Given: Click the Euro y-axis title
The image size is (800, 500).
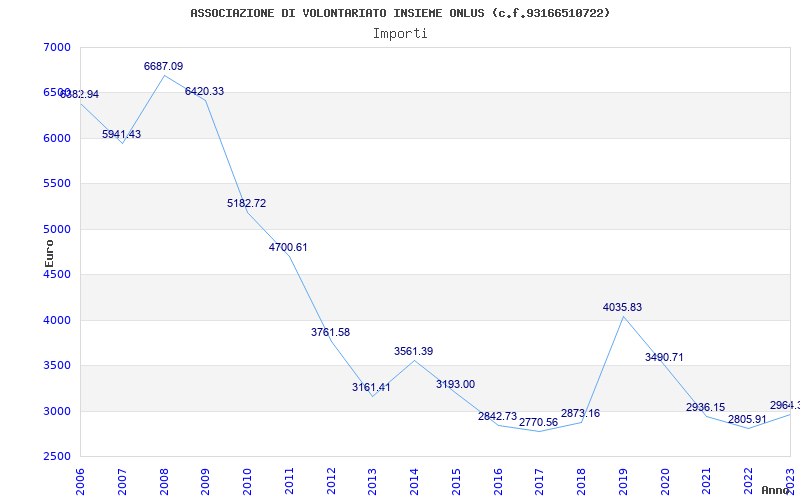Looking at the screenshot, I should tap(49, 254).
